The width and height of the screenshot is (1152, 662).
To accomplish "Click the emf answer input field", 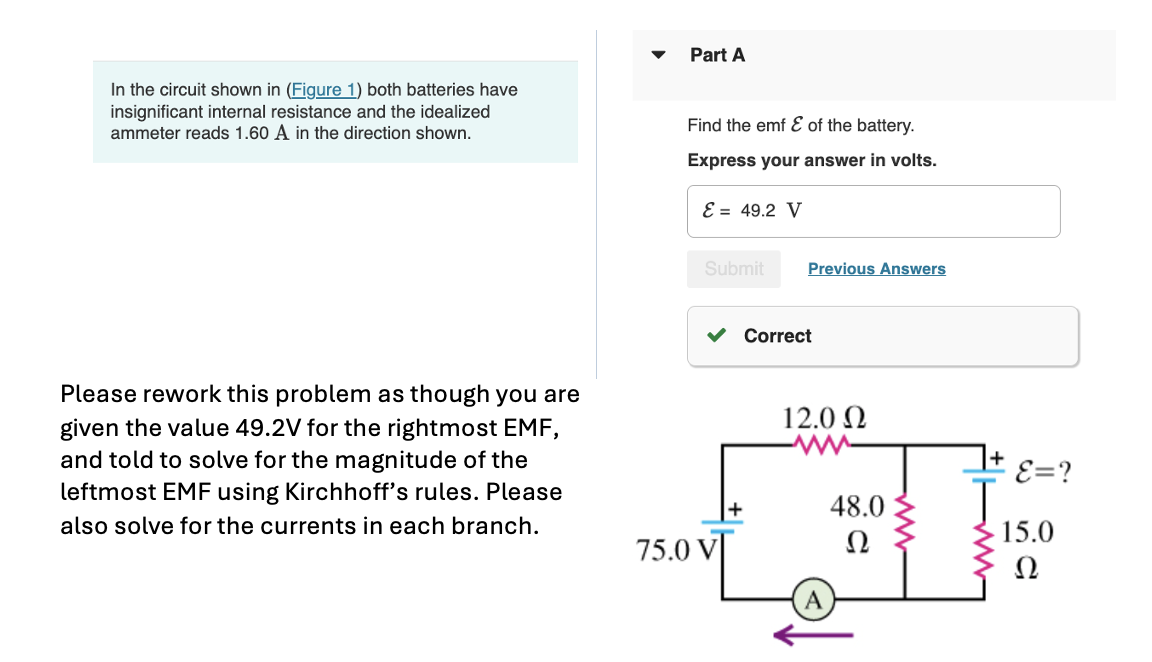I will click(x=873, y=210).
